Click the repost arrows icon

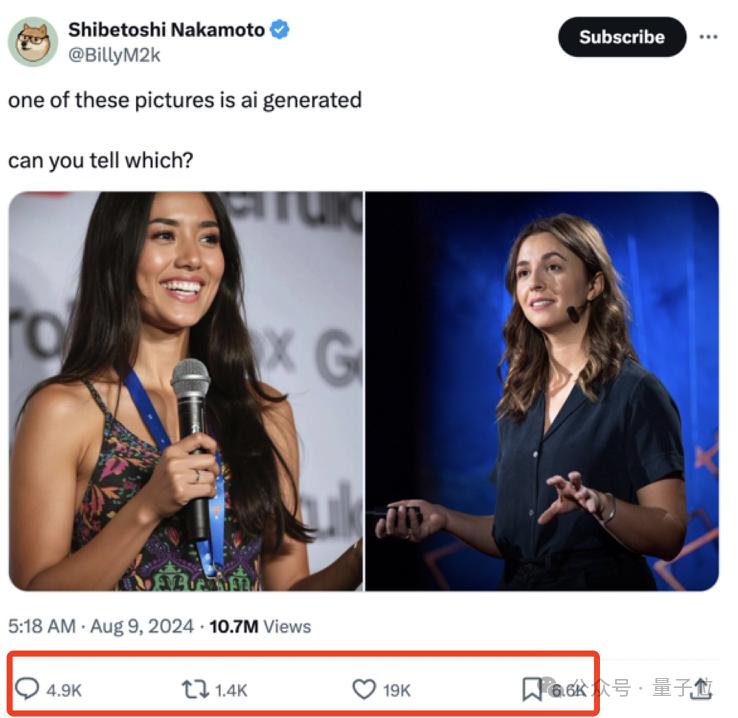coord(192,689)
